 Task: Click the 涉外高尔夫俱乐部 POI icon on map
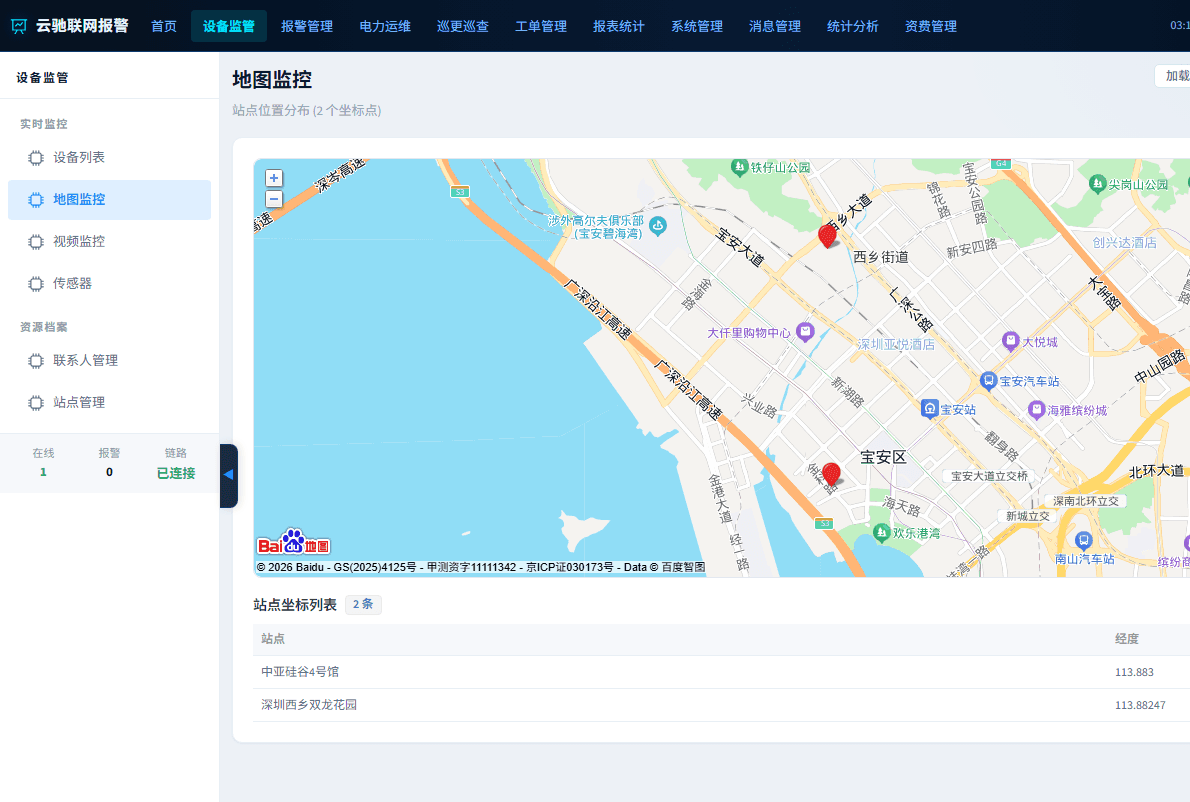coord(658,225)
